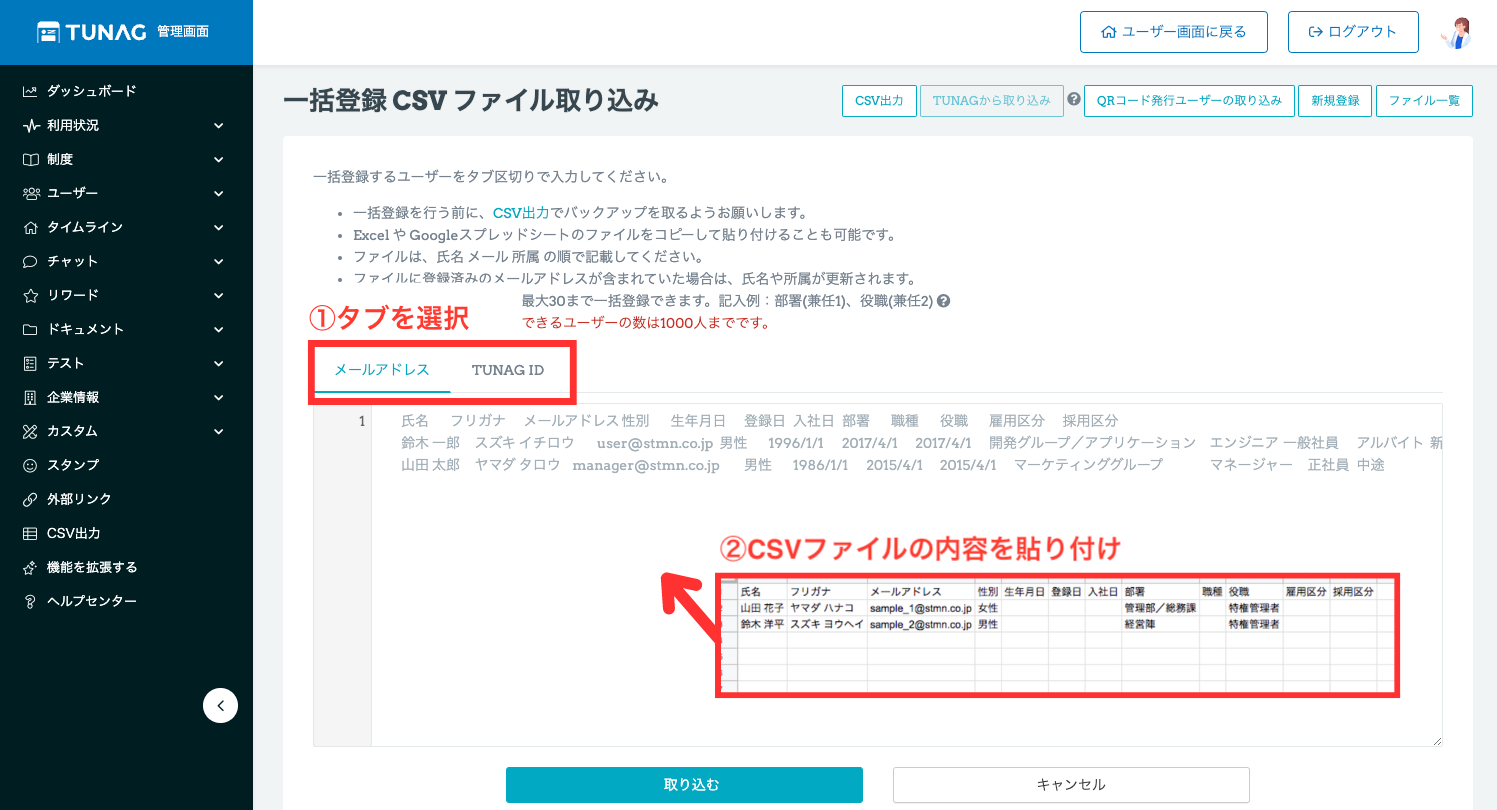Click the カスタム tools icon
Viewport: 1497px width, 810px height.
[30, 431]
